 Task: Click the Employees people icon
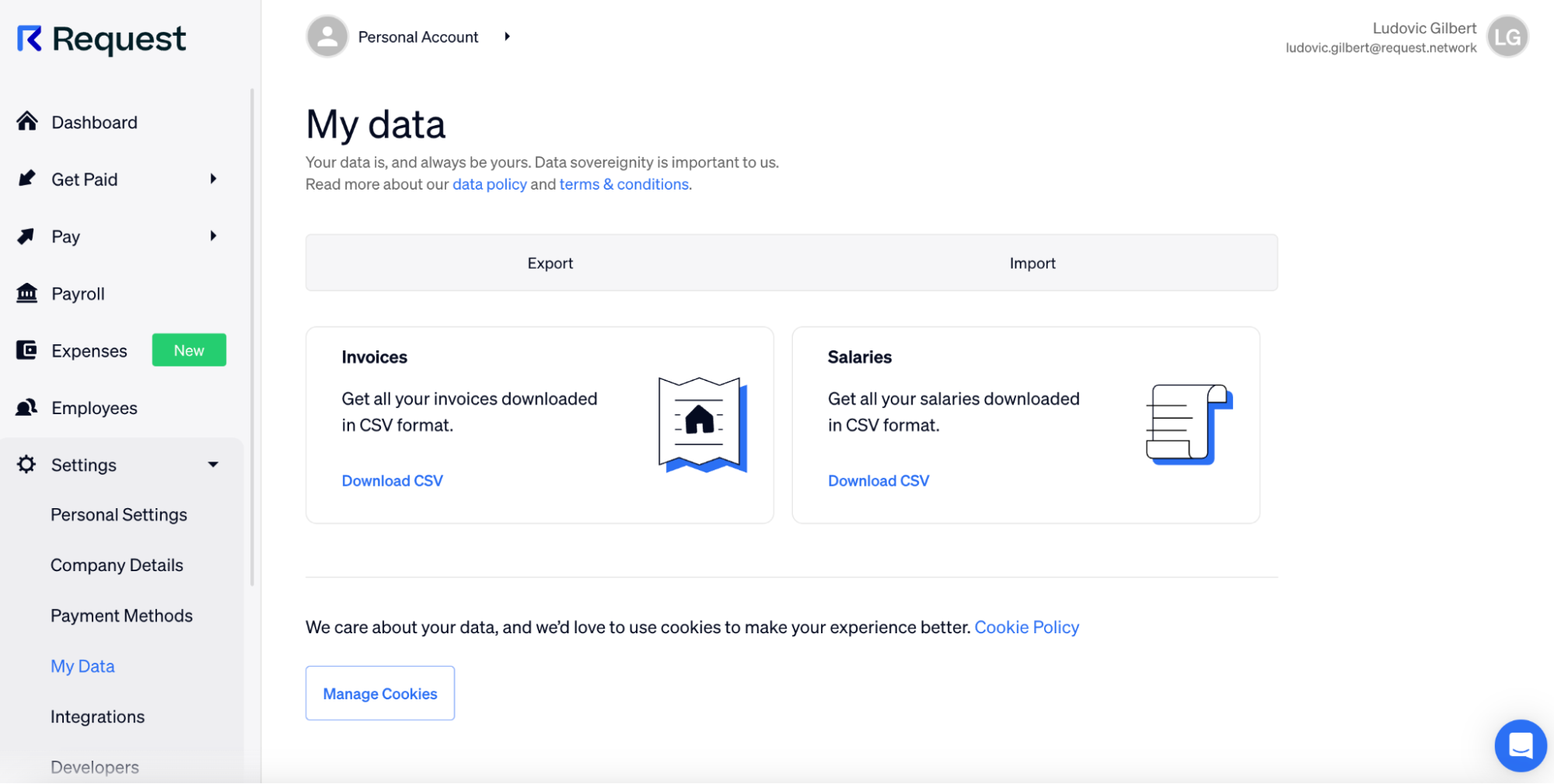click(x=26, y=407)
